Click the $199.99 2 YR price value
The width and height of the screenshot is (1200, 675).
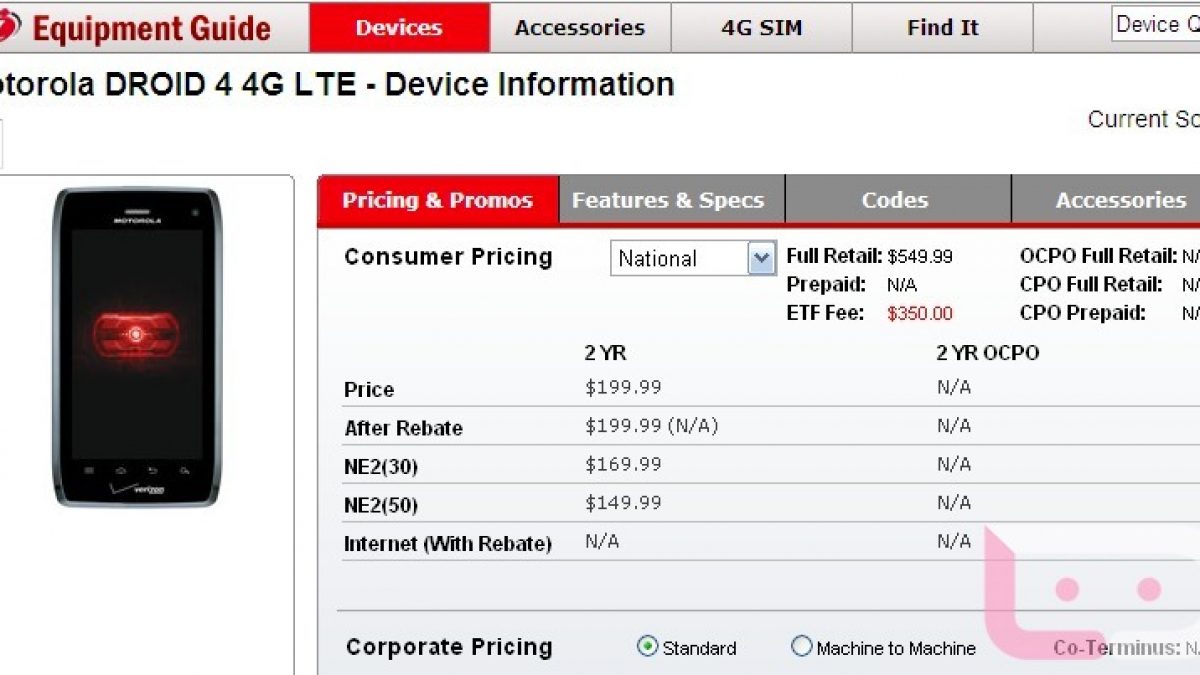coord(623,388)
